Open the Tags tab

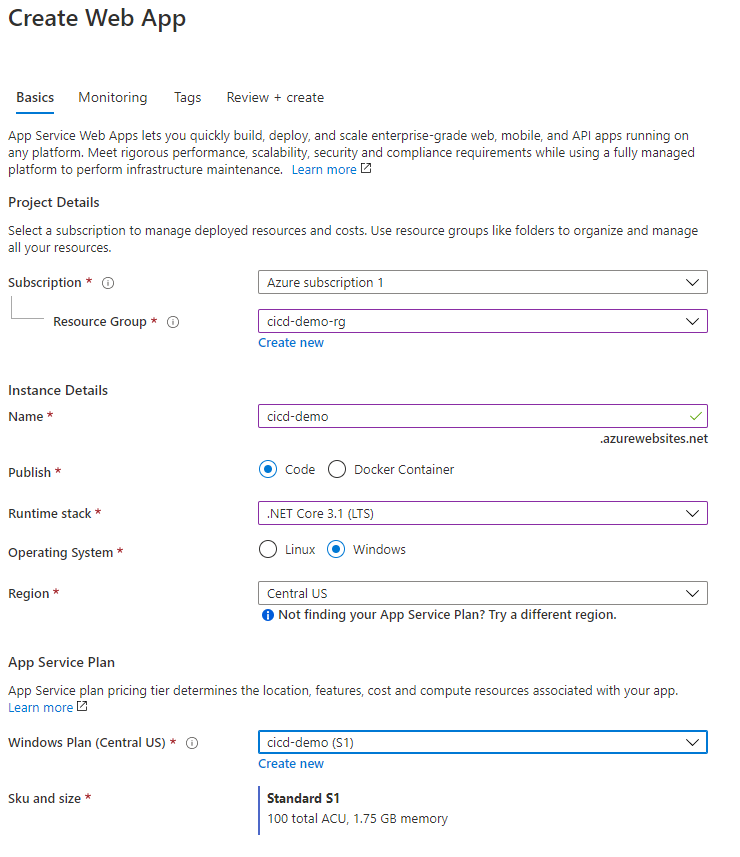point(187,98)
